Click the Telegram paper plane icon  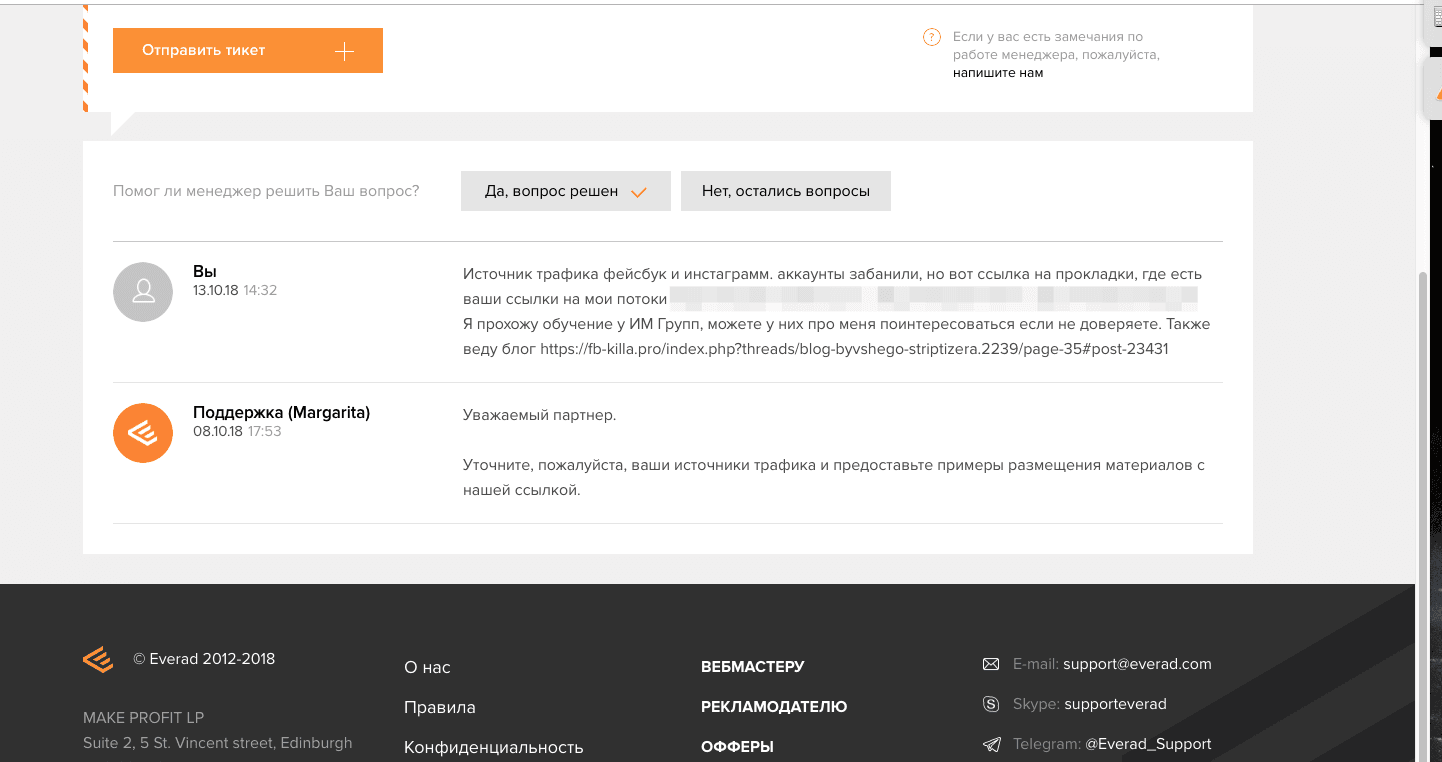991,744
